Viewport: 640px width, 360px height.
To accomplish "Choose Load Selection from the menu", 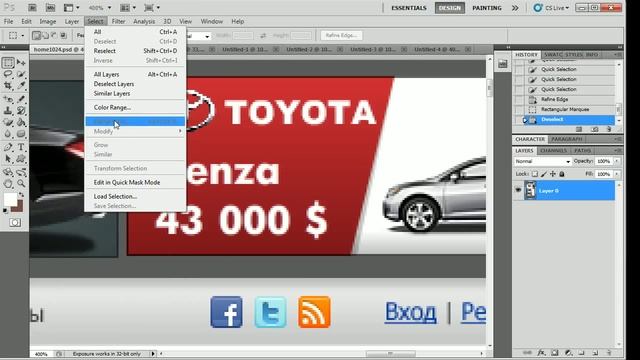I will 135,196.
